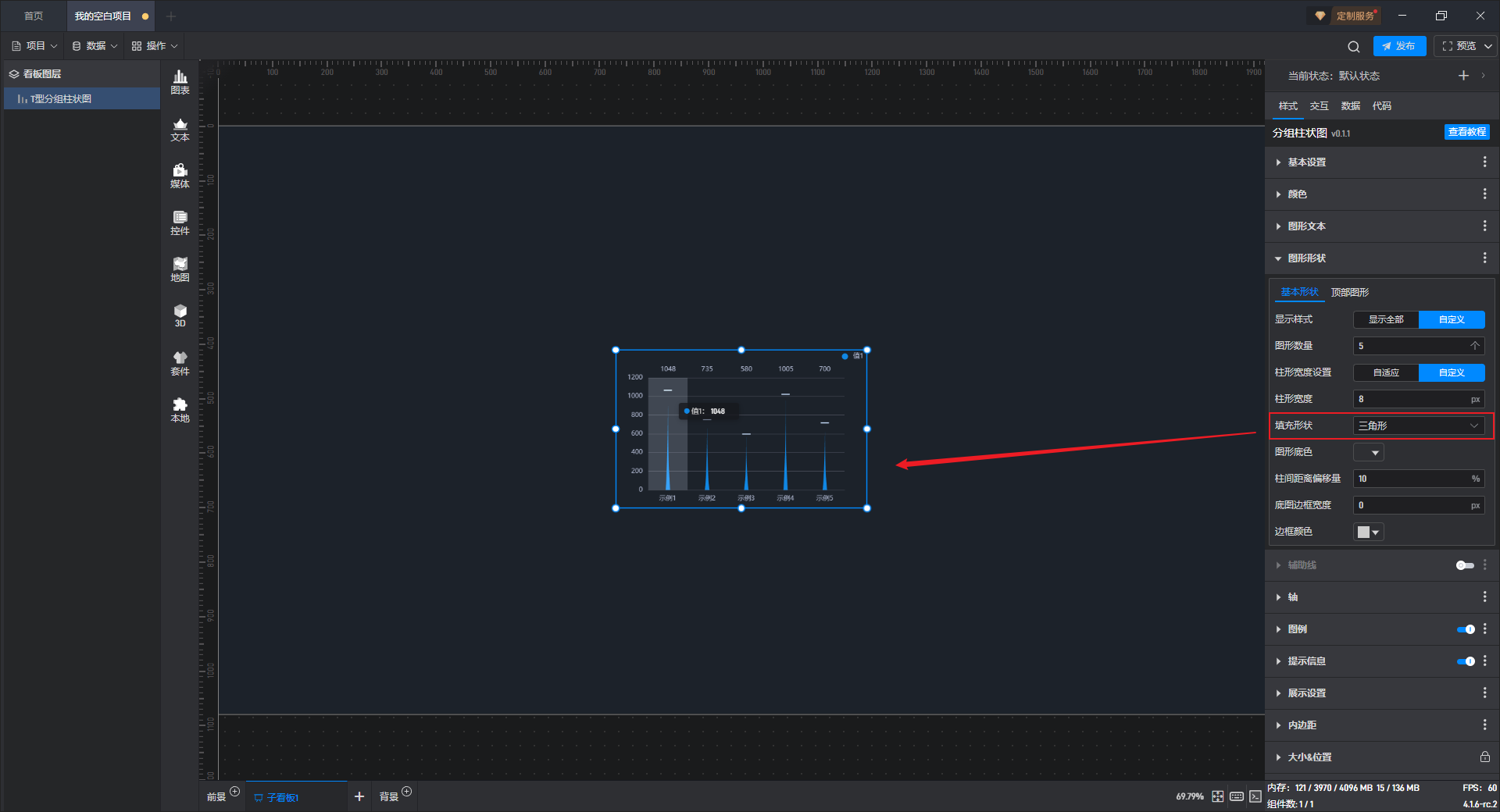Click the 柱间距离偏移量 input field

[x=1419, y=479]
